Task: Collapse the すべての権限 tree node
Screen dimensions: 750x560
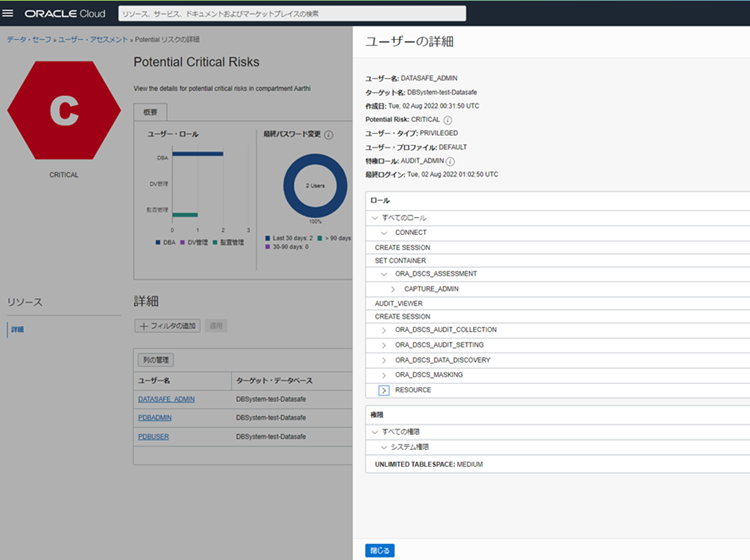Action: [375, 432]
